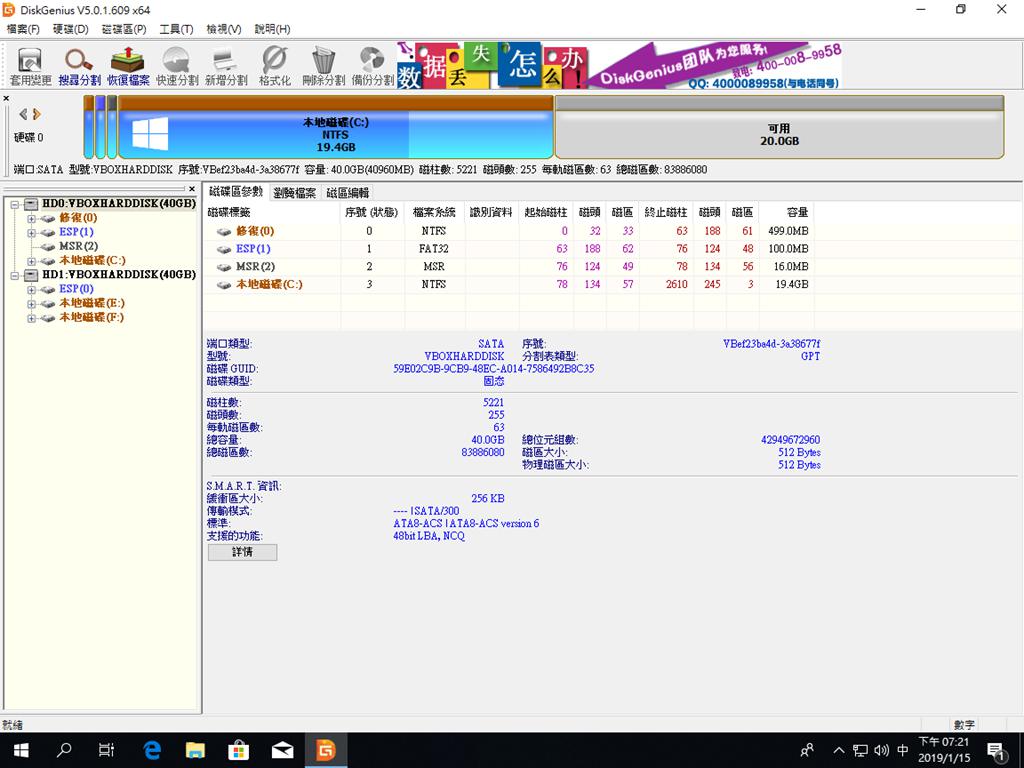The width and height of the screenshot is (1024, 768).
Task: Expand 本地磁碟(C:) node in the disk tree
Action: [x=31, y=261]
